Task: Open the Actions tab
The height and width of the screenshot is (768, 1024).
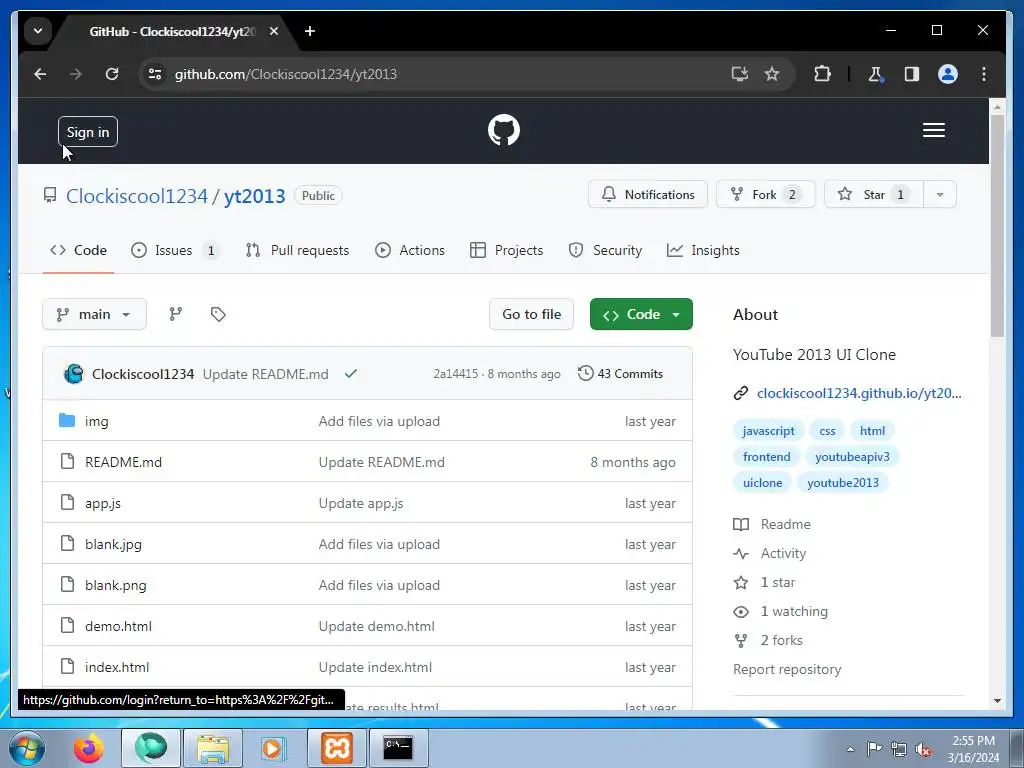Action: pyautogui.click(x=410, y=250)
